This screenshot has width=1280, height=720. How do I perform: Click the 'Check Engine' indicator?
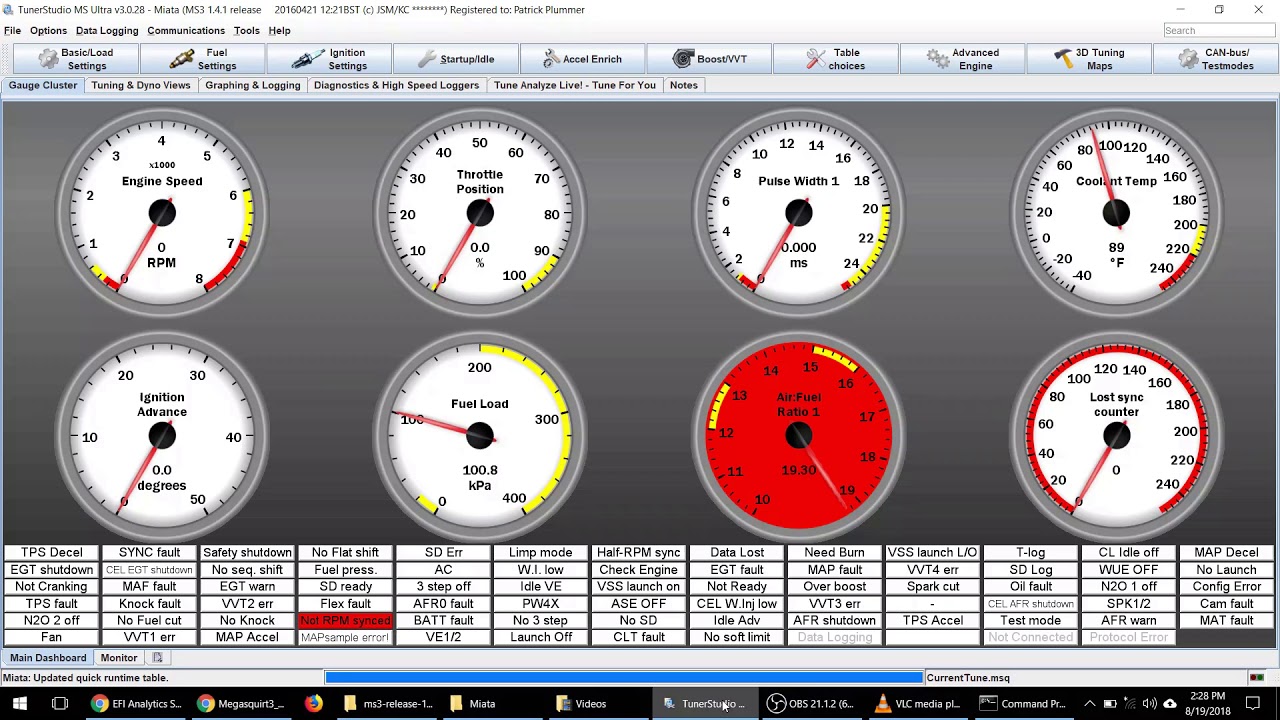(x=638, y=570)
